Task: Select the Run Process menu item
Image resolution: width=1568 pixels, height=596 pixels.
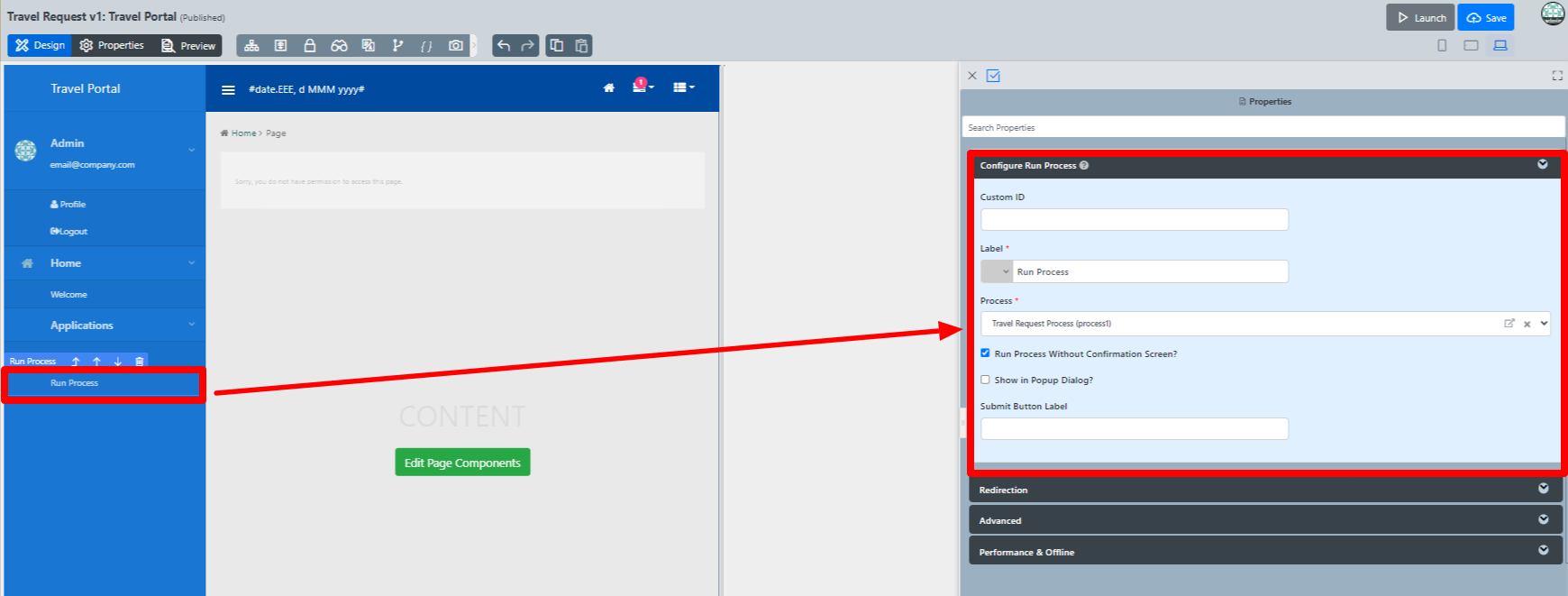Action: (x=74, y=383)
